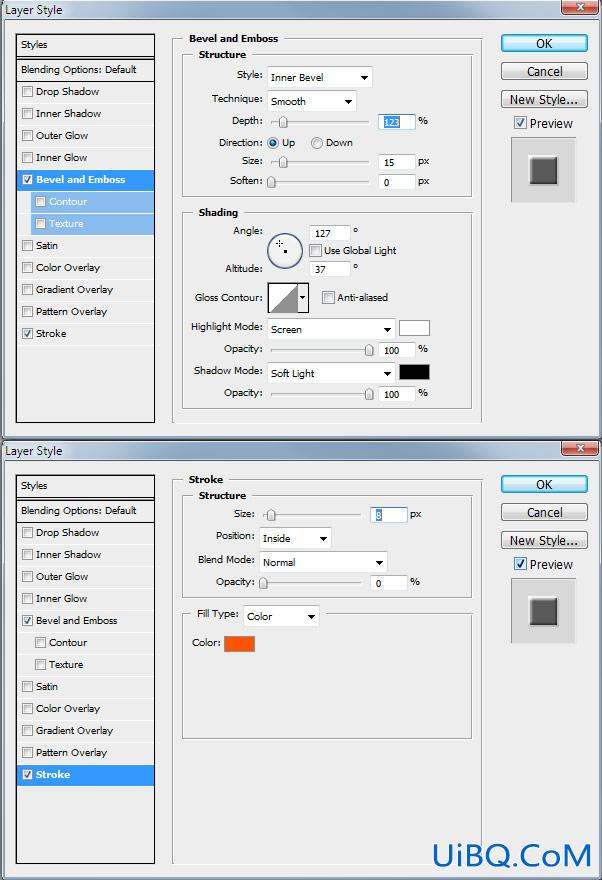Open Blend Mode dropdown showing Normal

click(x=323, y=562)
